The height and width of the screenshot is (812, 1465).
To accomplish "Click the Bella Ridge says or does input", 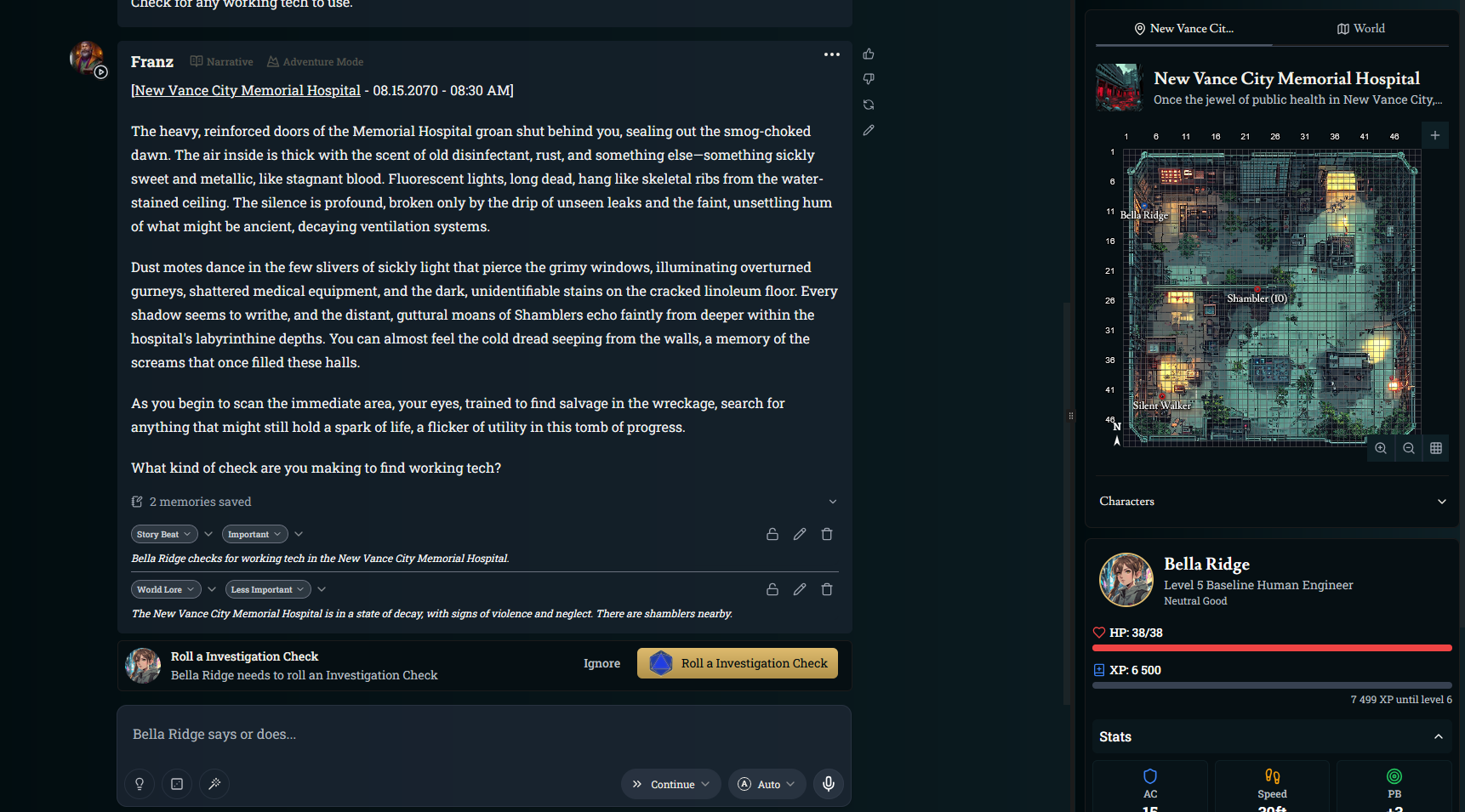I will (x=484, y=734).
